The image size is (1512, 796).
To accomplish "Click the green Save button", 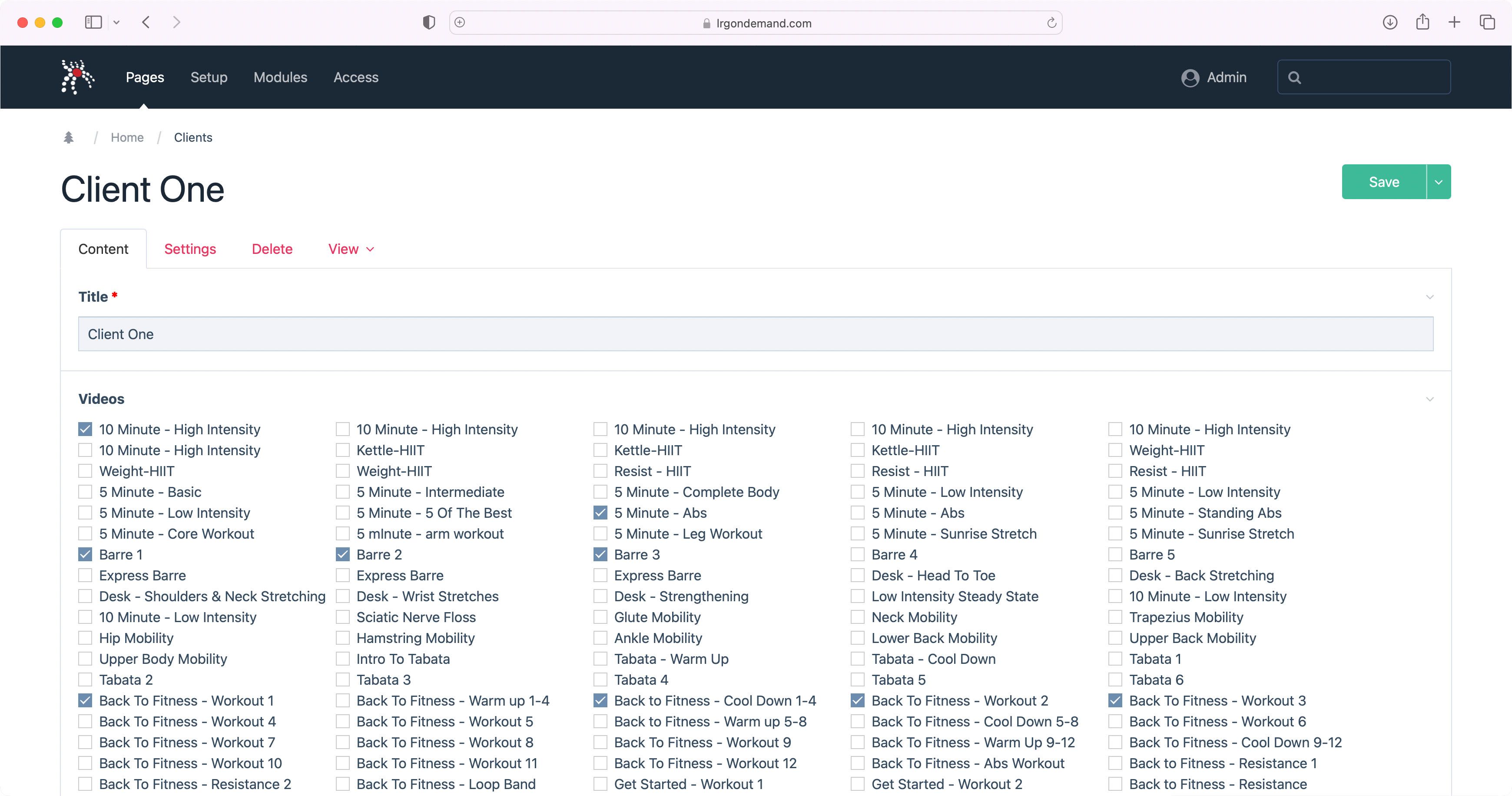I will (x=1383, y=182).
